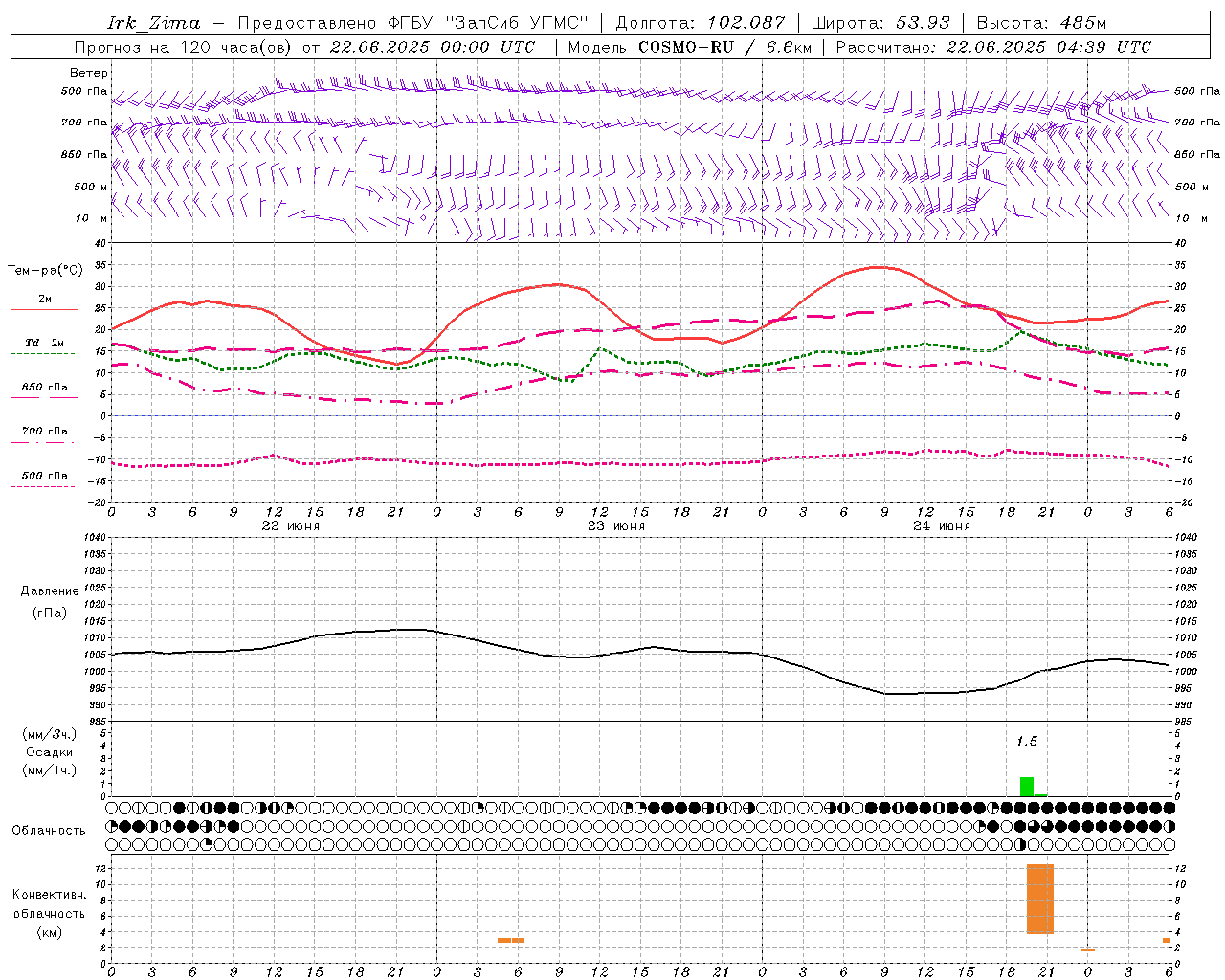The width and height of the screenshot is (1225, 980).
Task: Click the '(гПа)' pressure unit label
Action: 50,612
